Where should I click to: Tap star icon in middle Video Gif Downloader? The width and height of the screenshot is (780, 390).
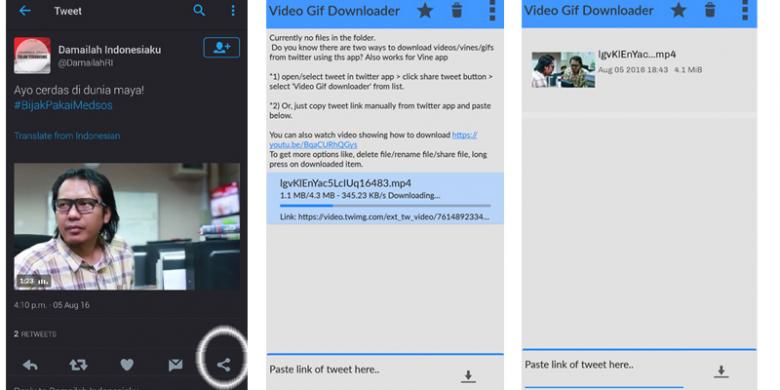point(425,10)
